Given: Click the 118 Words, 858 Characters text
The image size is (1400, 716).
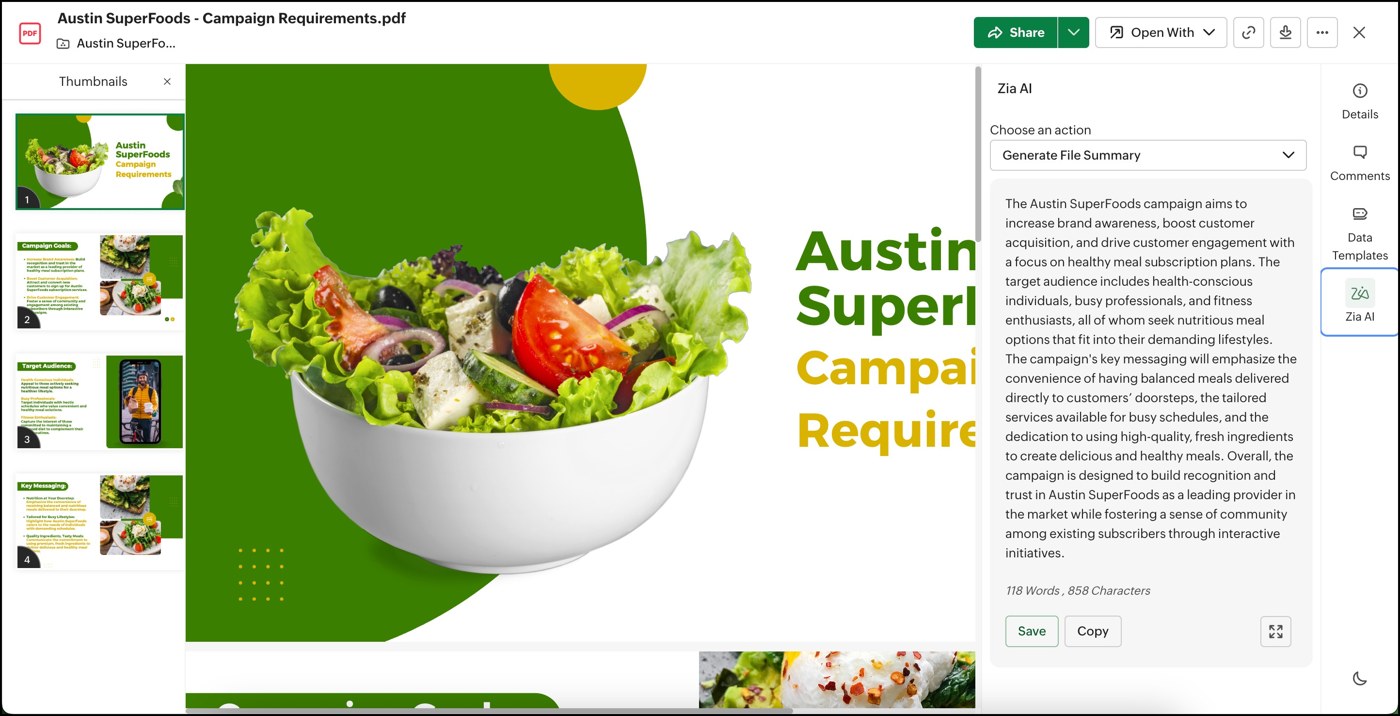Looking at the screenshot, I should (1078, 591).
